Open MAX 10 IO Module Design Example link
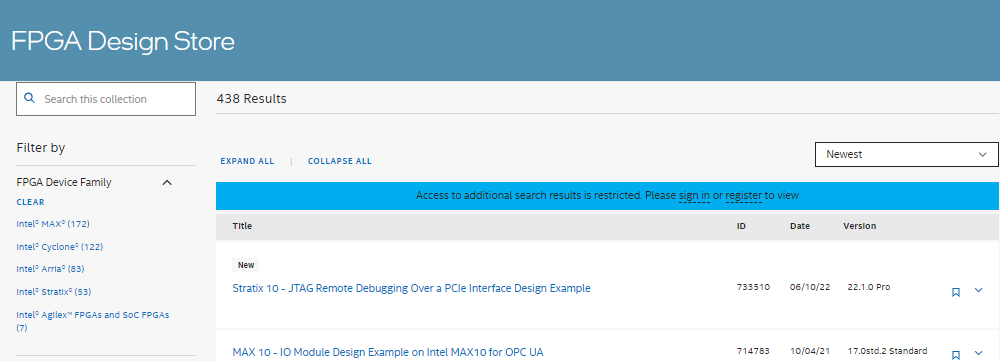Viewport: 1000px width, 361px height. coord(388,352)
